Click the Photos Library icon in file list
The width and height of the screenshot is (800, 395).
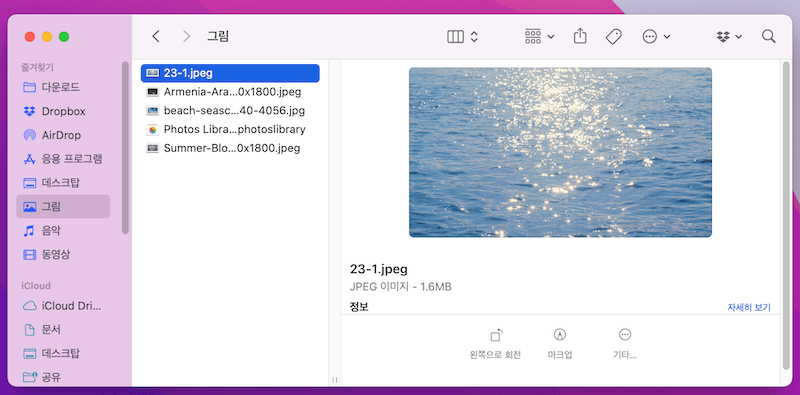coord(152,130)
